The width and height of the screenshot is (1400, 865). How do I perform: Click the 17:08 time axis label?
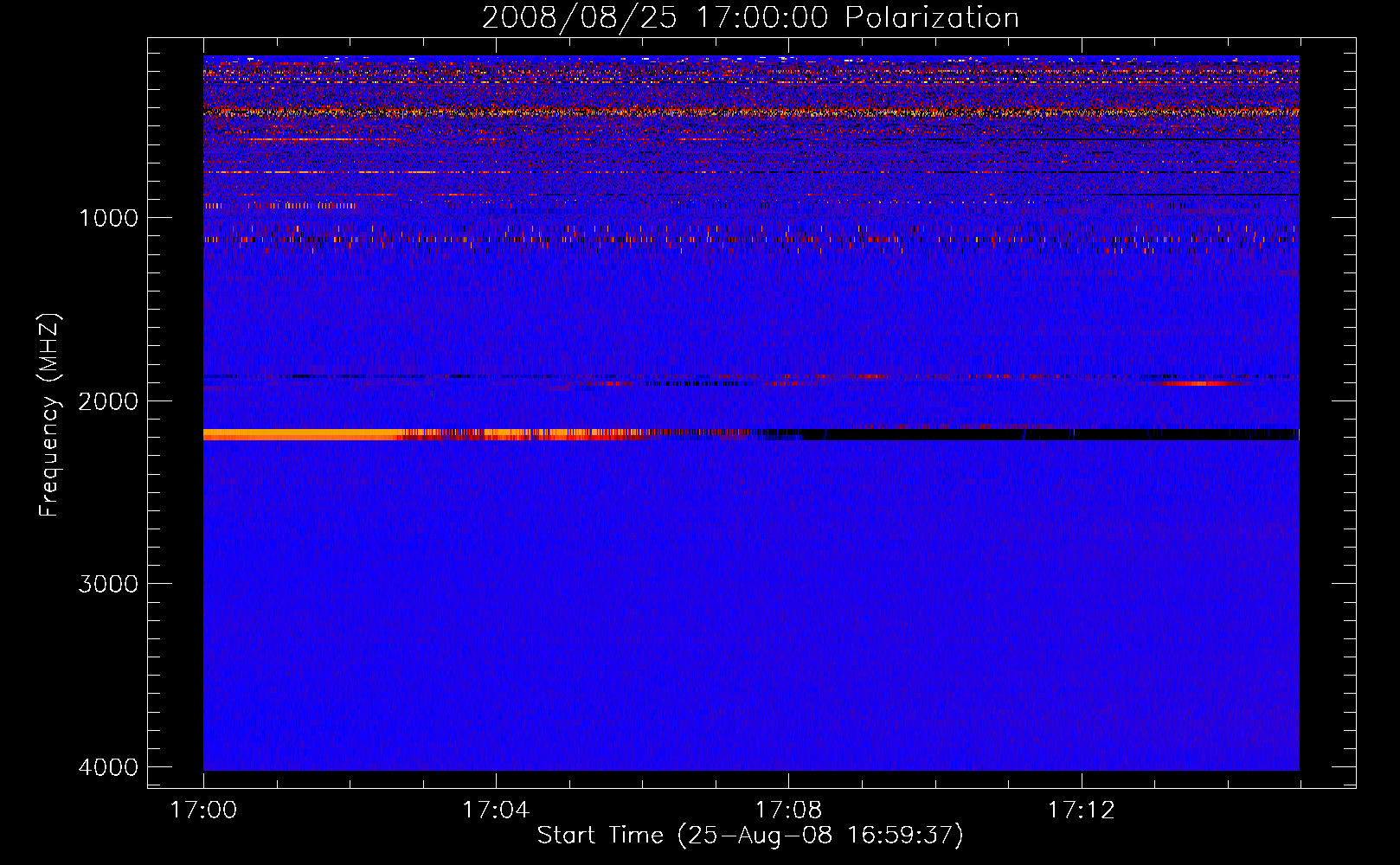click(x=788, y=811)
